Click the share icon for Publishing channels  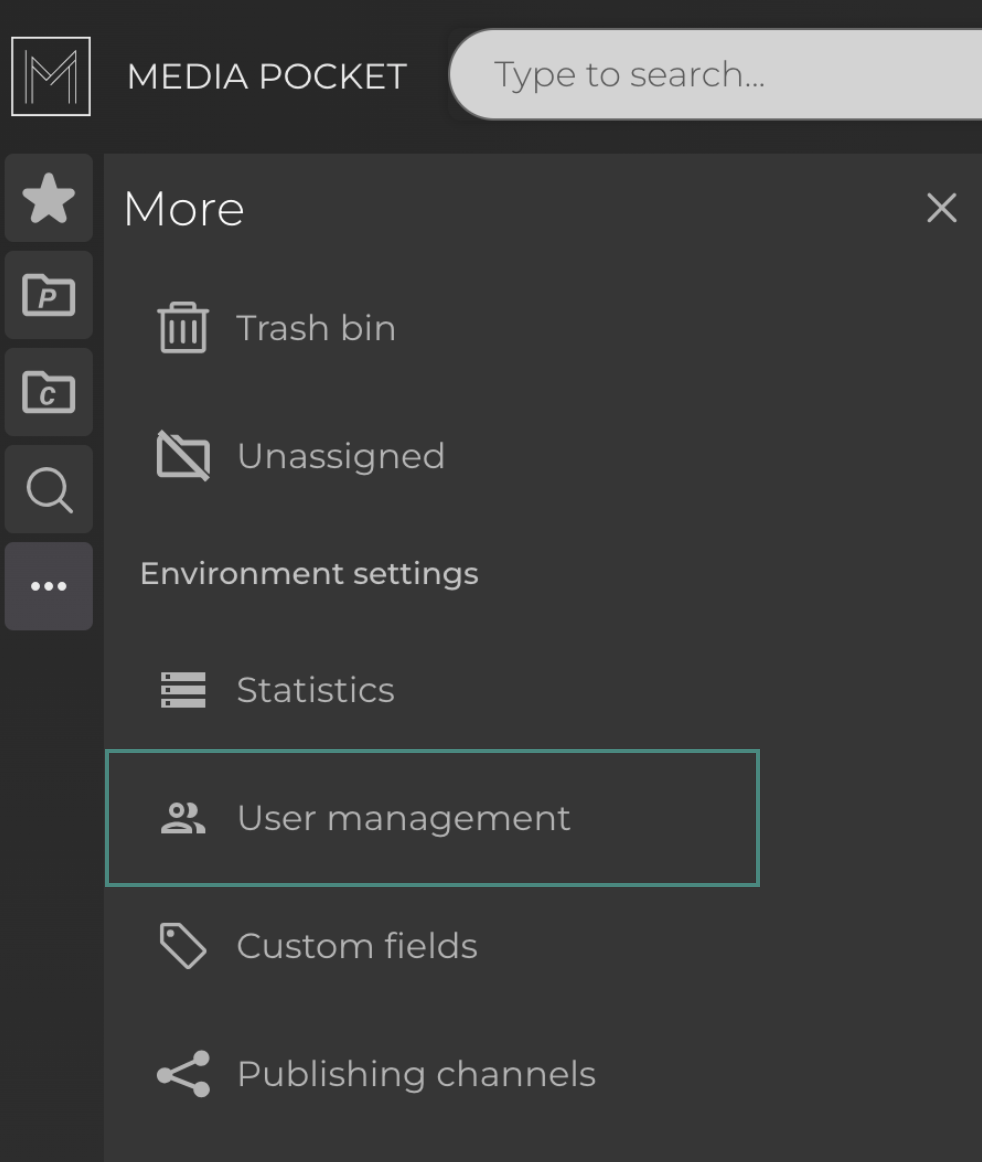tap(183, 1074)
